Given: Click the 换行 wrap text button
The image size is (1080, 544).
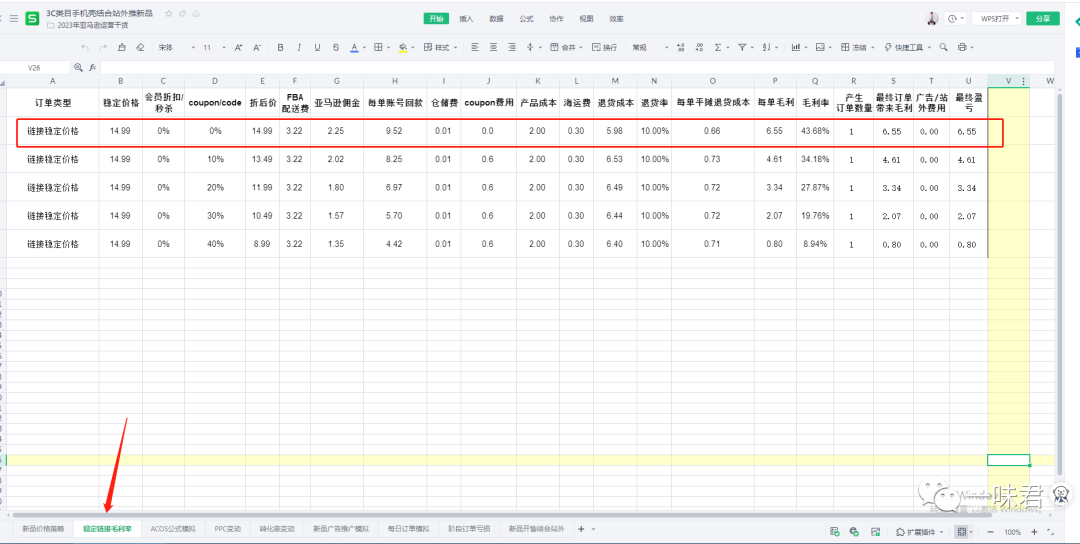Looking at the screenshot, I should (606, 47).
